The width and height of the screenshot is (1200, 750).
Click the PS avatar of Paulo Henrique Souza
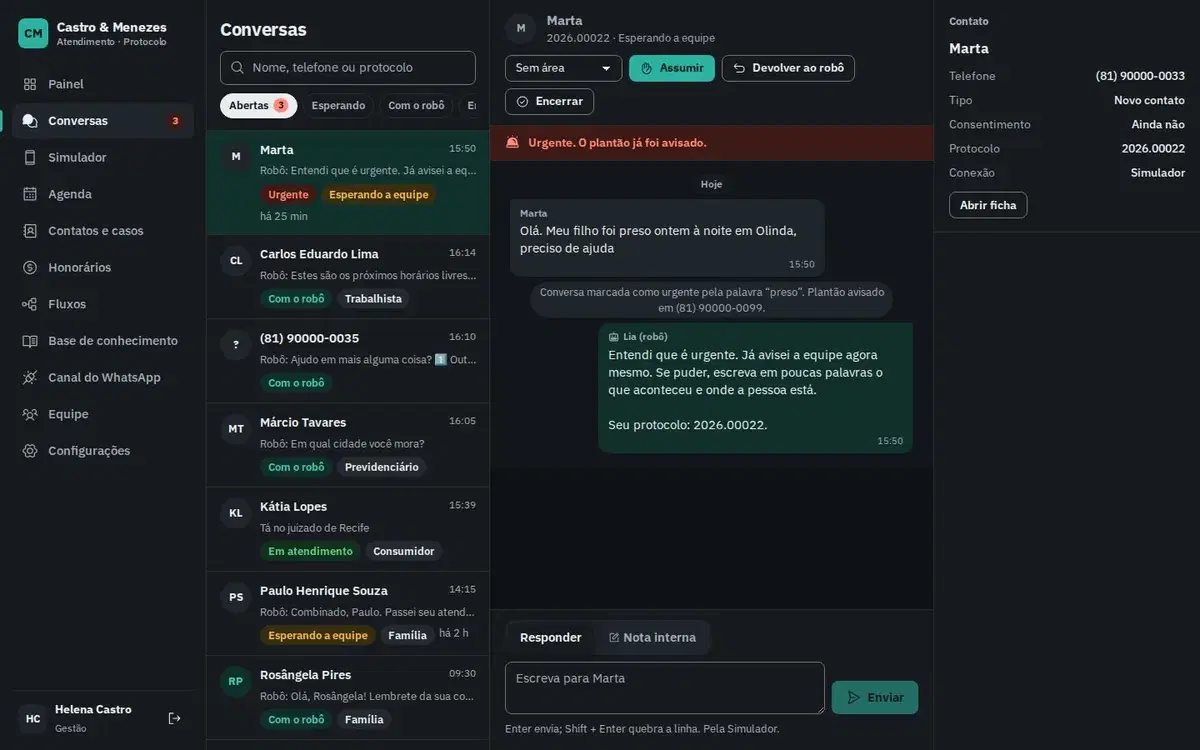click(x=236, y=597)
